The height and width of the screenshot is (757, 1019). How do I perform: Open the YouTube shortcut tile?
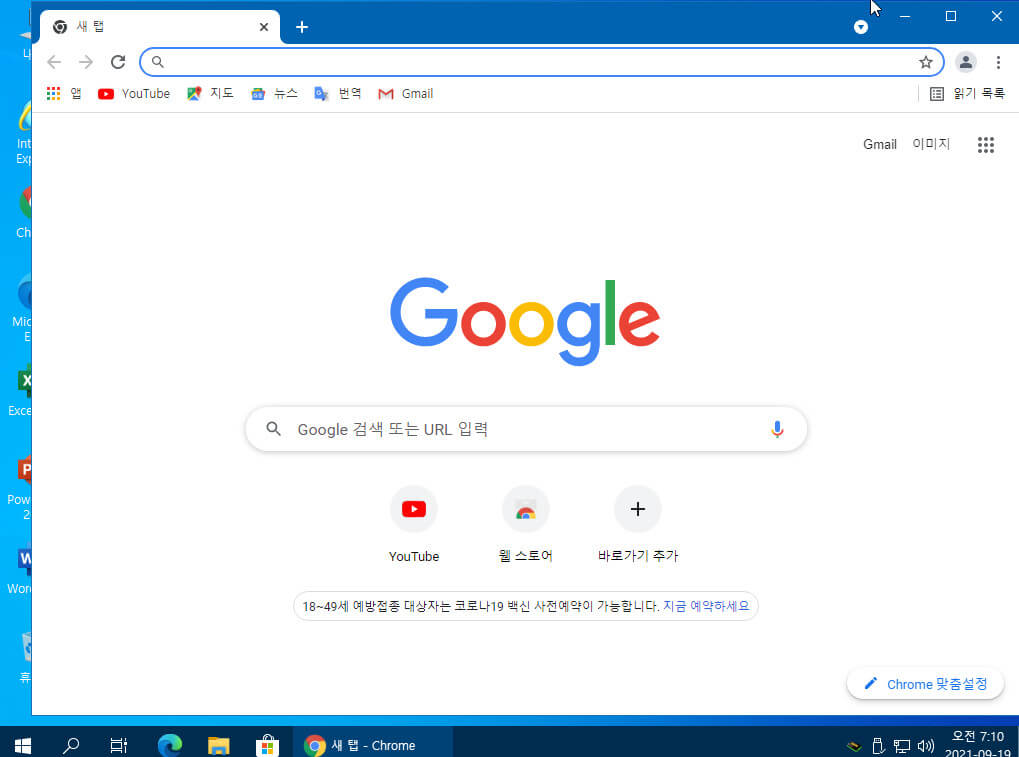(413, 524)
